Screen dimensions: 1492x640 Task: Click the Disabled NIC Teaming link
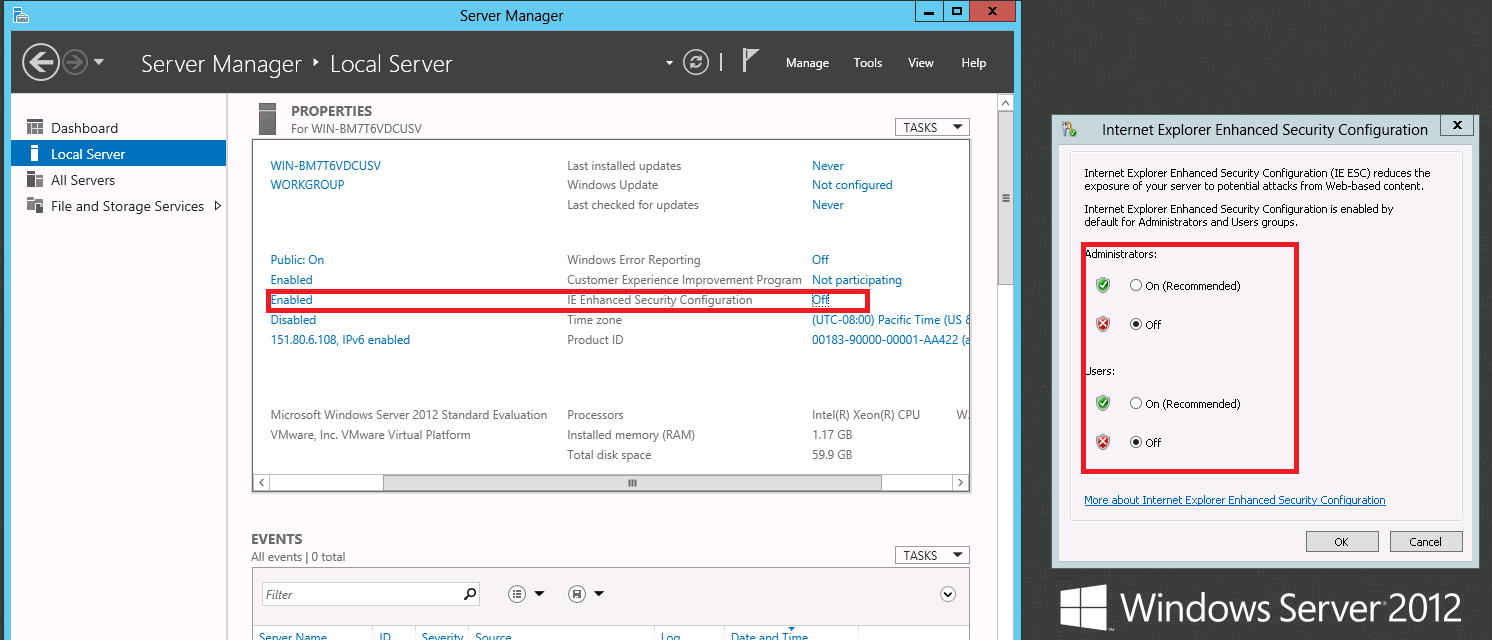293,320
